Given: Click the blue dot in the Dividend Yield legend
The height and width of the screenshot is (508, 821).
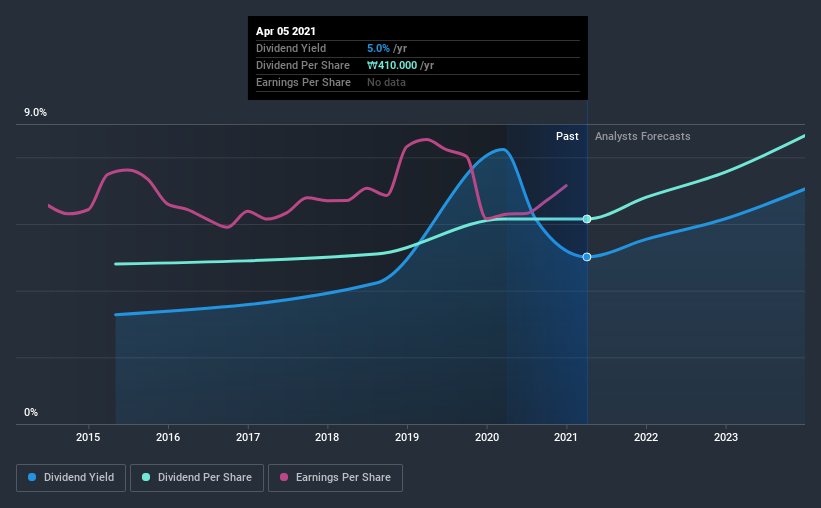Looking at the screenshot, I should pos(34,478).
